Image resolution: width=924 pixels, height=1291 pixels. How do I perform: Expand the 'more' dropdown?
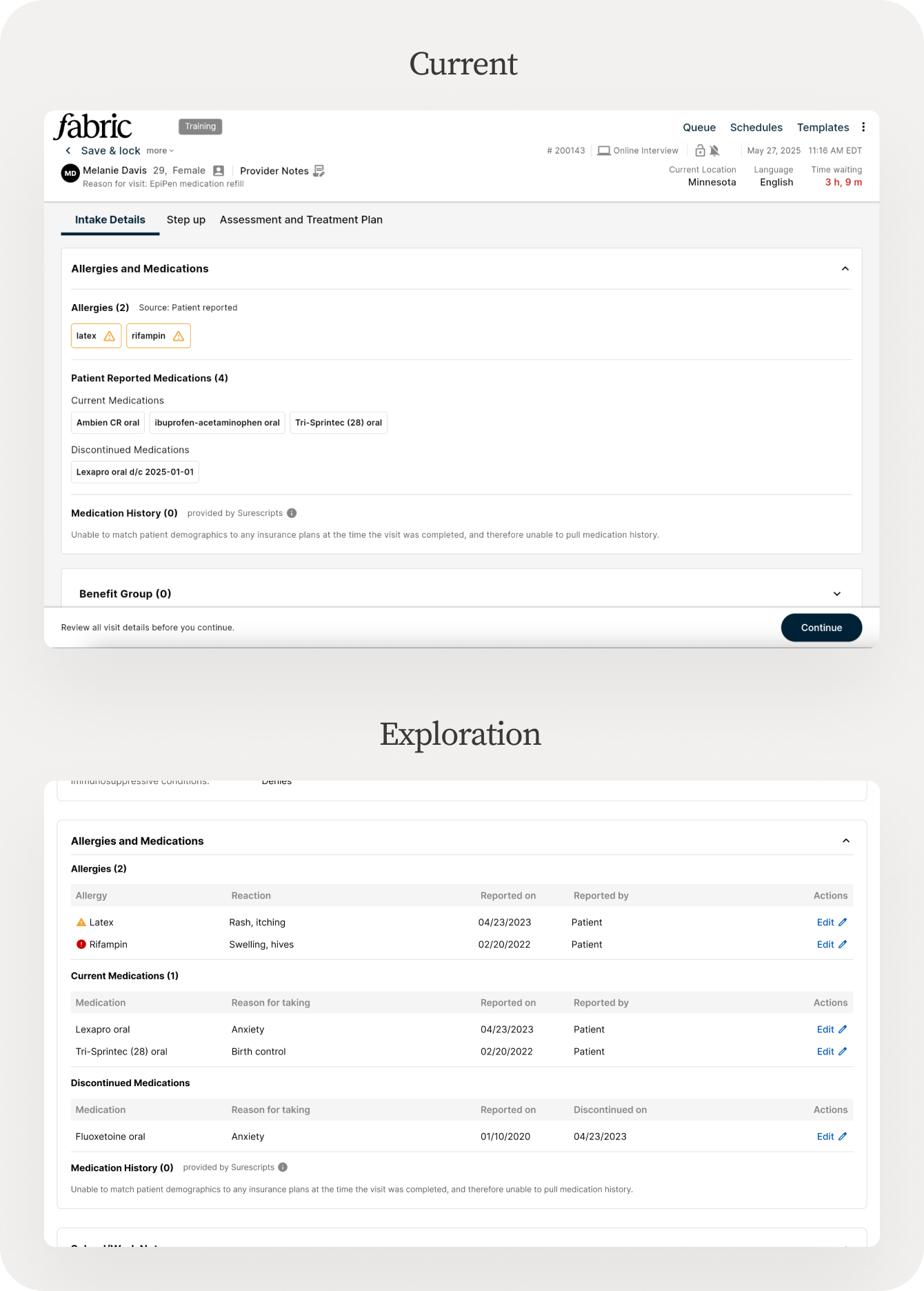coord(160,151)
